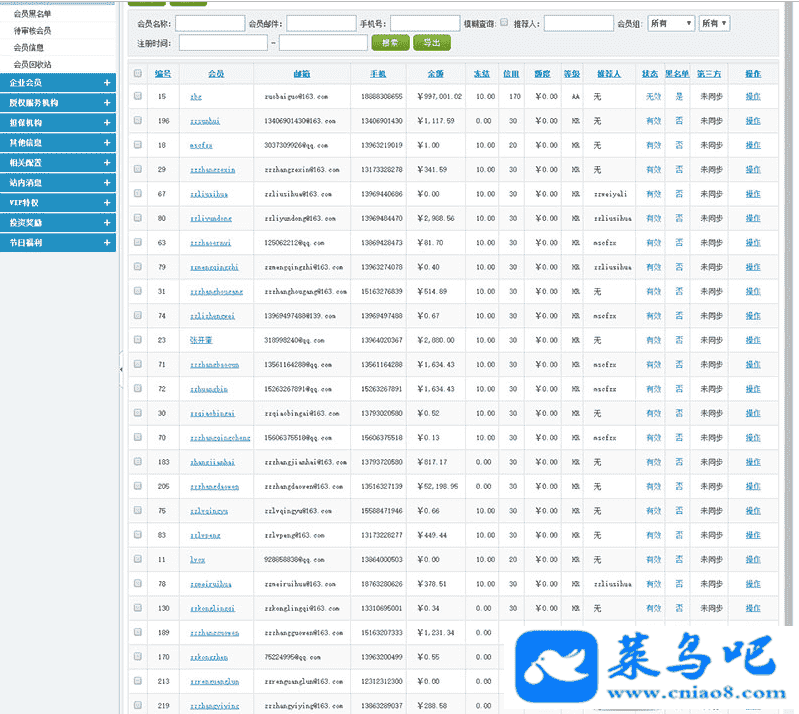Screen dimensions: 799x714
Task: Toggle the 模糊查询 fuzzy search checkbox
Action: point(504,22)
